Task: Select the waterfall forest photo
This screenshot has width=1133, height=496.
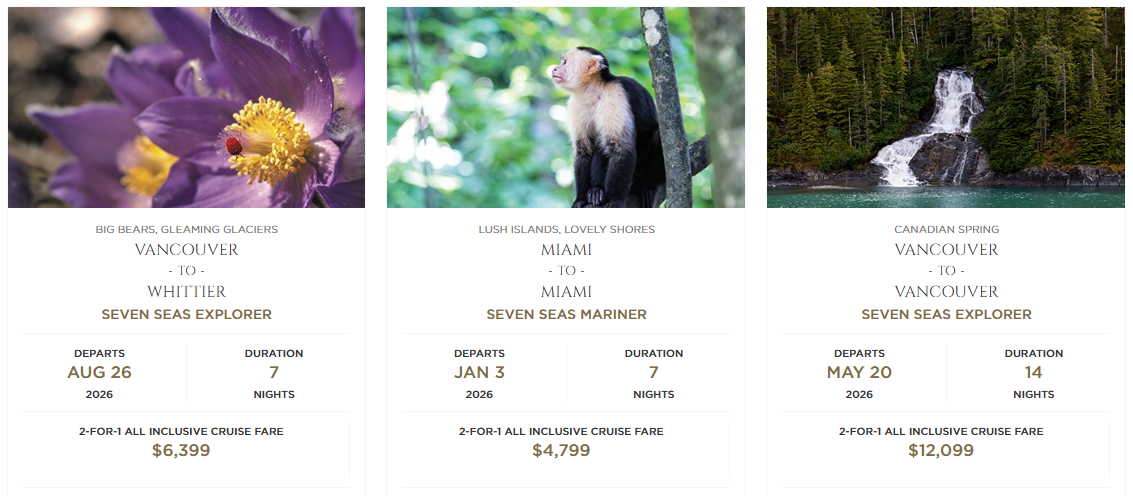Action: [946, 107]
